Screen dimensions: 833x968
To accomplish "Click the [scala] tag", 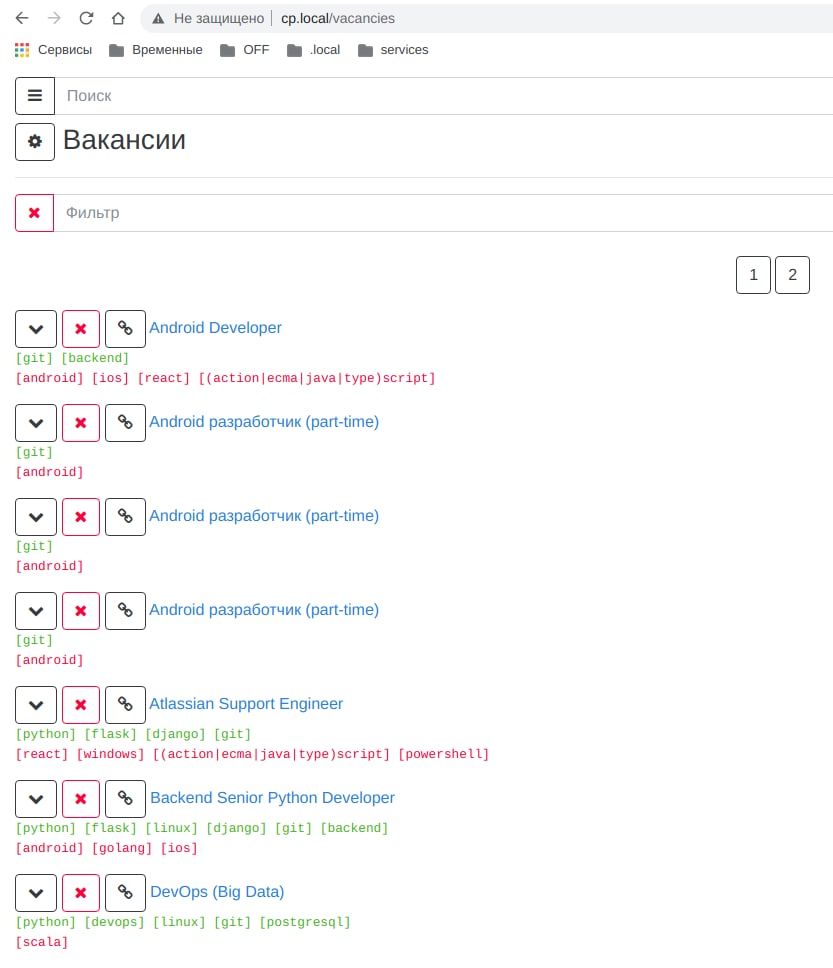I will (42, 942).
